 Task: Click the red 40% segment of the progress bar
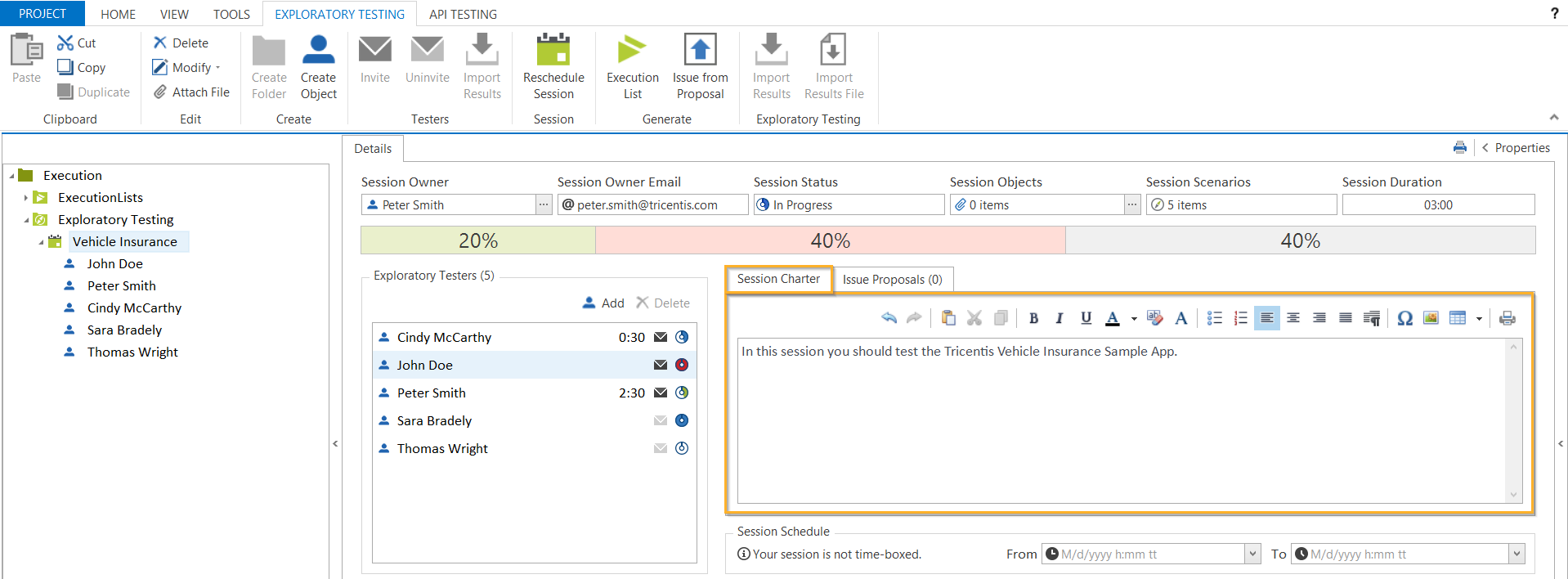pos(830,240)
